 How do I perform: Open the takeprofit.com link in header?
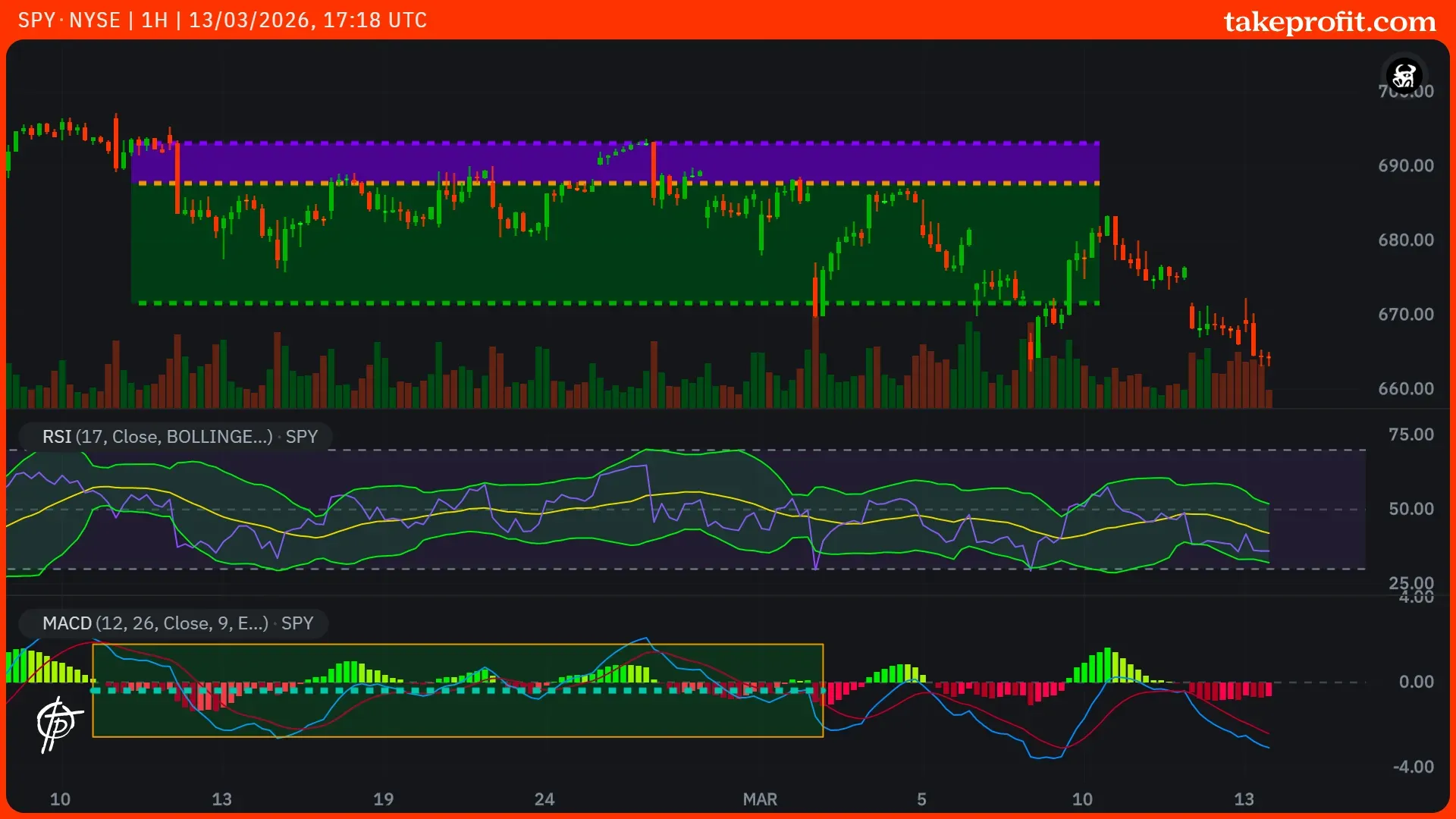1329,21
